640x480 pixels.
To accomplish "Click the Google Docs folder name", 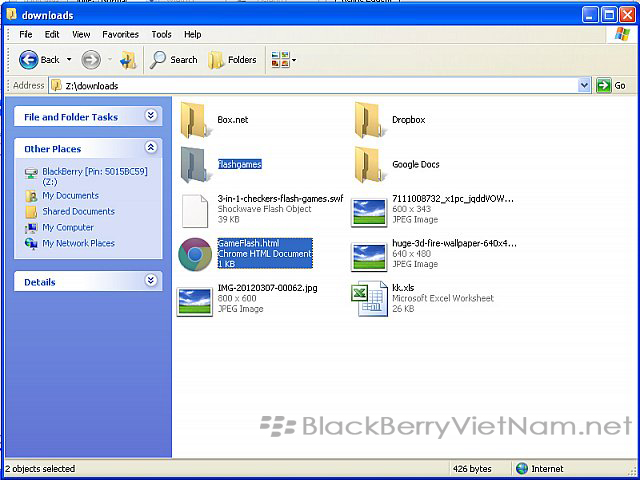I will 416,164.
